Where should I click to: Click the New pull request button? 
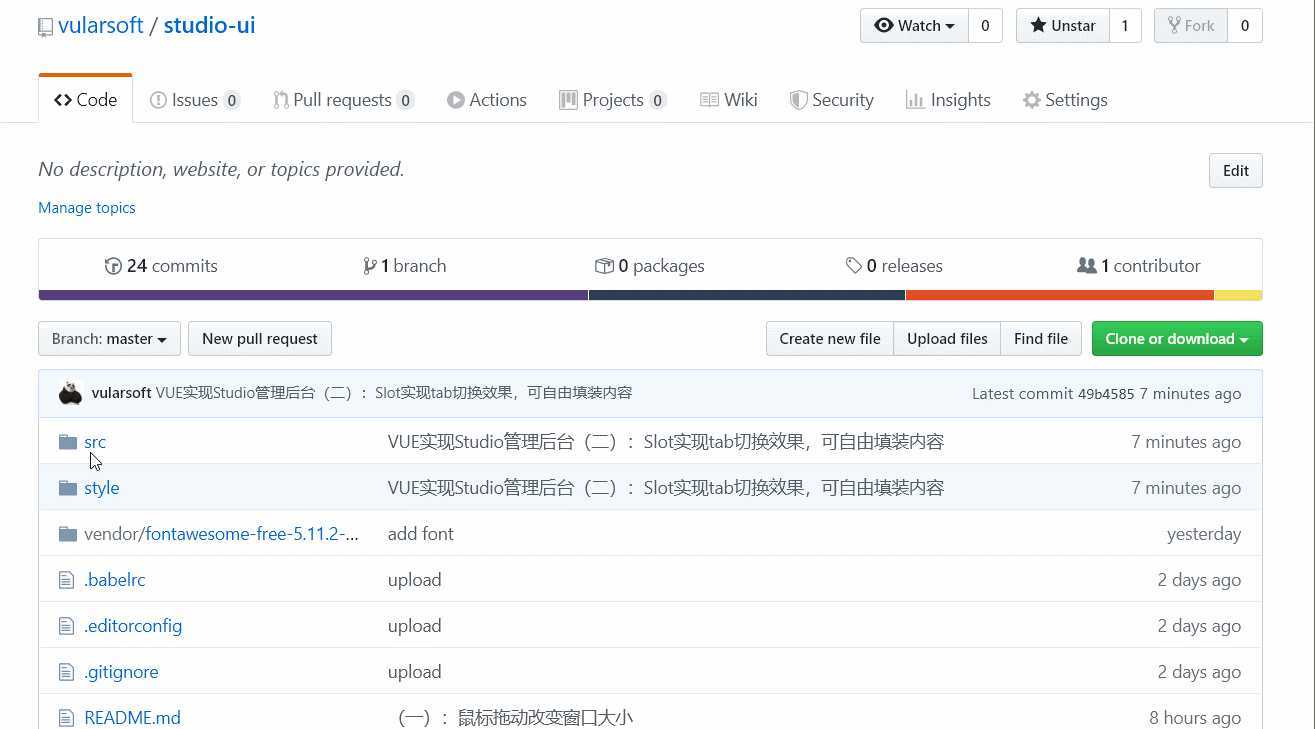(x=260, y=339)
